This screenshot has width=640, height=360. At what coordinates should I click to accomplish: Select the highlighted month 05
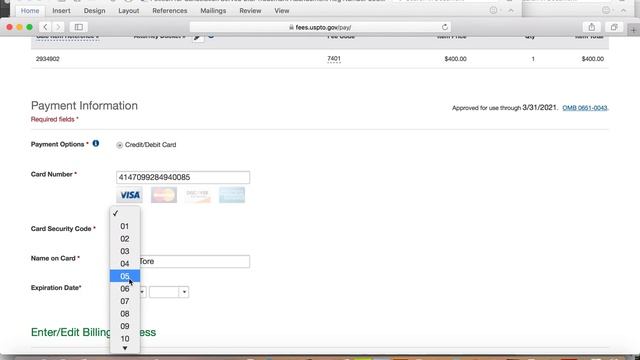125,276
